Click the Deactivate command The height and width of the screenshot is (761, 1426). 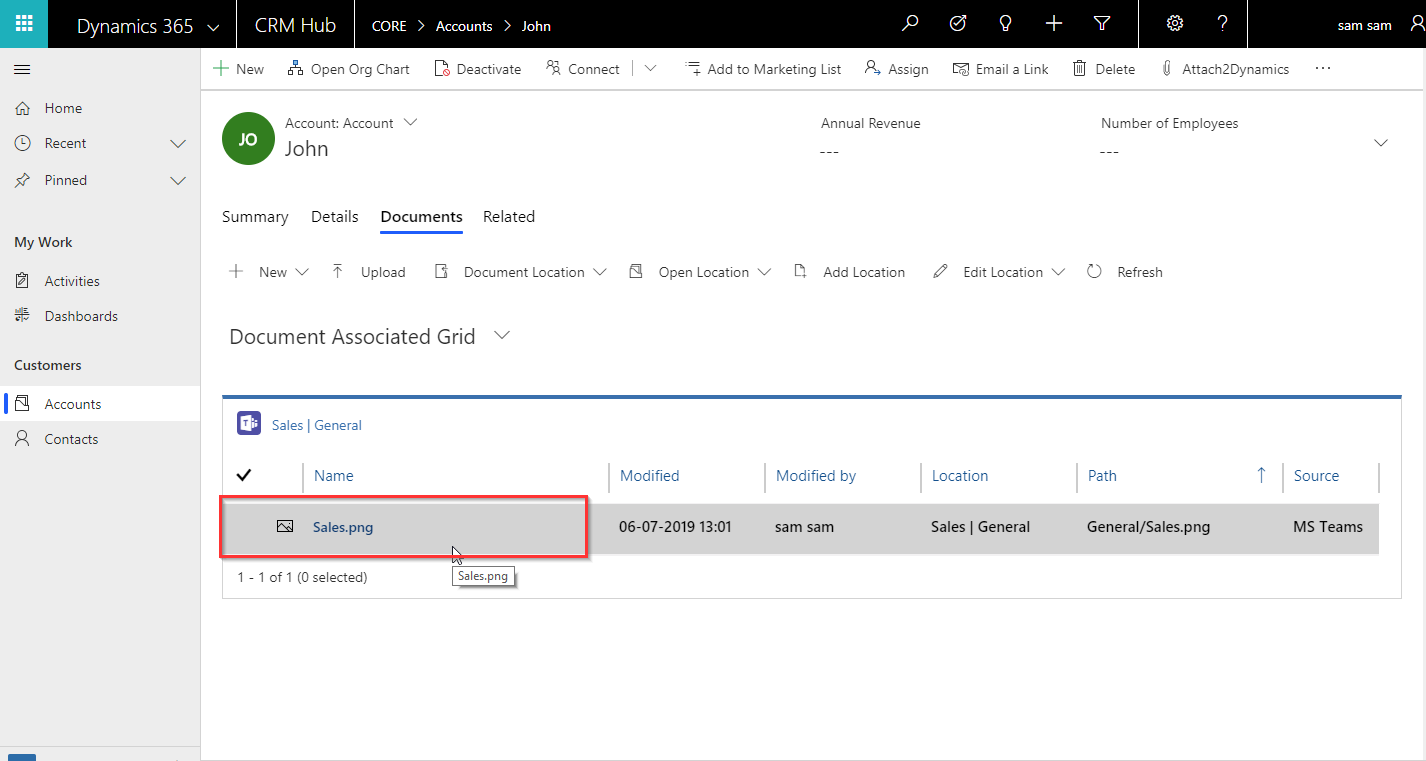click(478, 69)
